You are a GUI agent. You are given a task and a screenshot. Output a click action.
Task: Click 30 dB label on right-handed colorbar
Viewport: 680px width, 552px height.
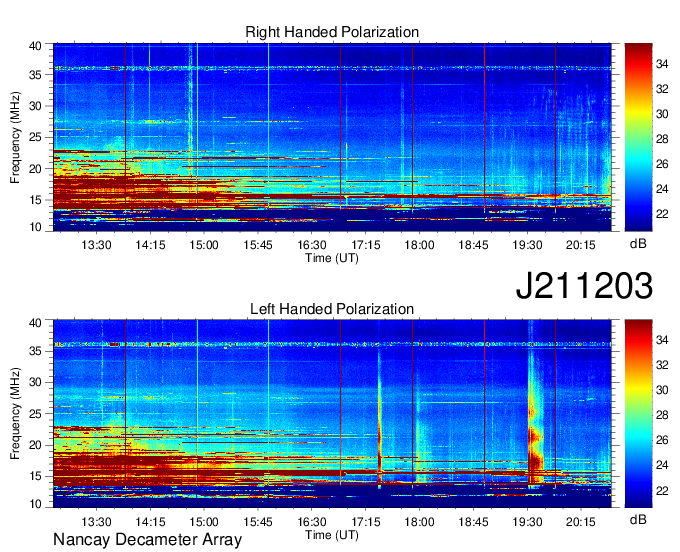click(x=662, y=114)
